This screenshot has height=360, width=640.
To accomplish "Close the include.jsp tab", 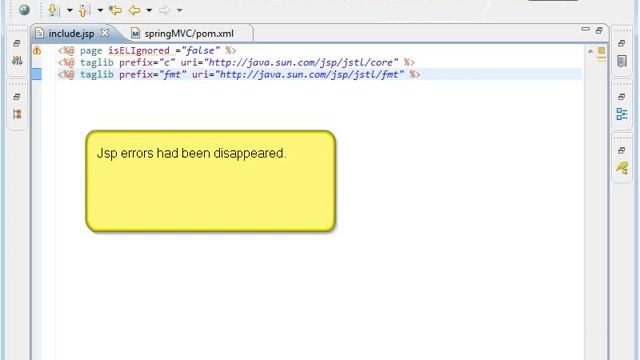I will 105,33.
